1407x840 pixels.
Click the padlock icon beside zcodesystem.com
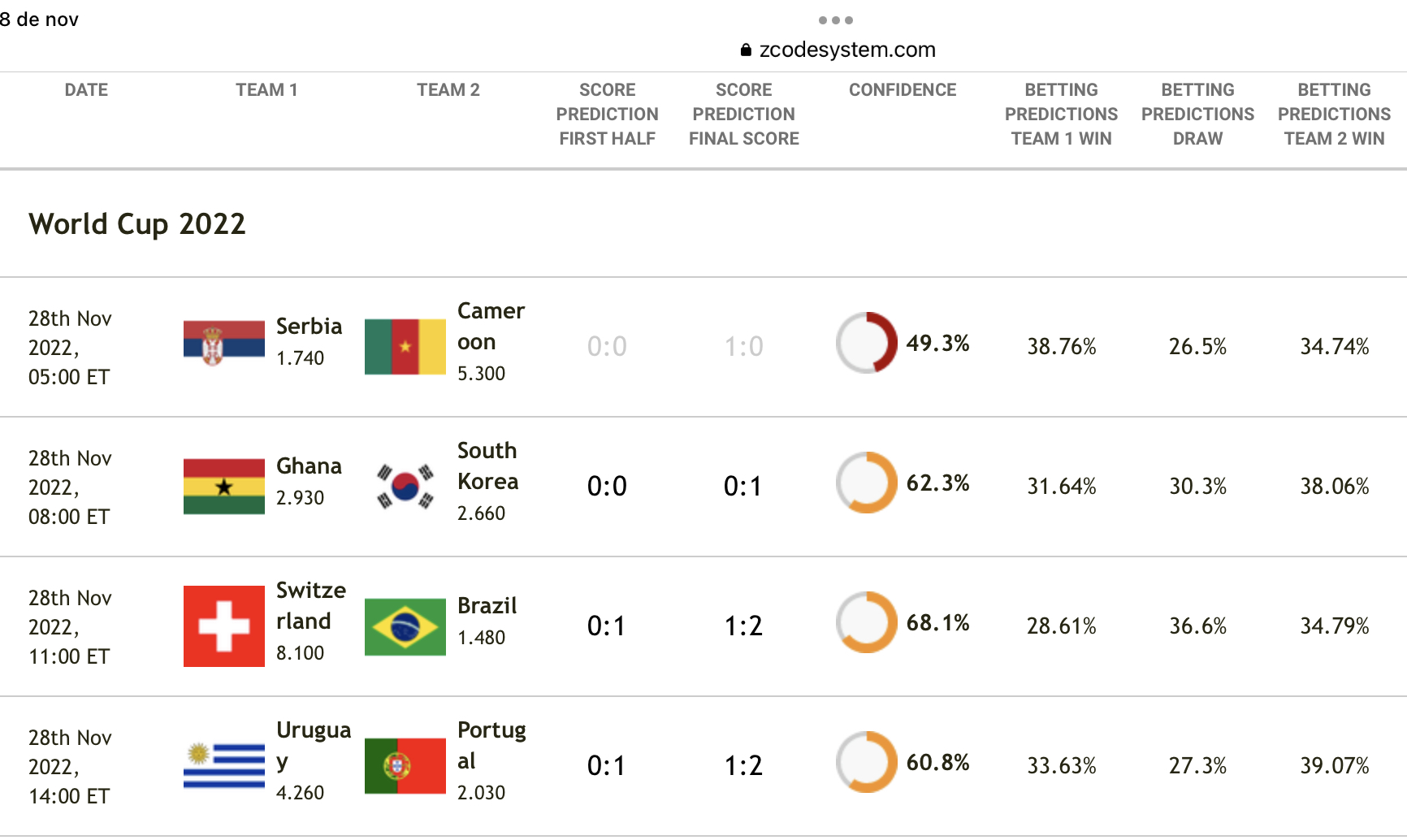coord(746,50)
